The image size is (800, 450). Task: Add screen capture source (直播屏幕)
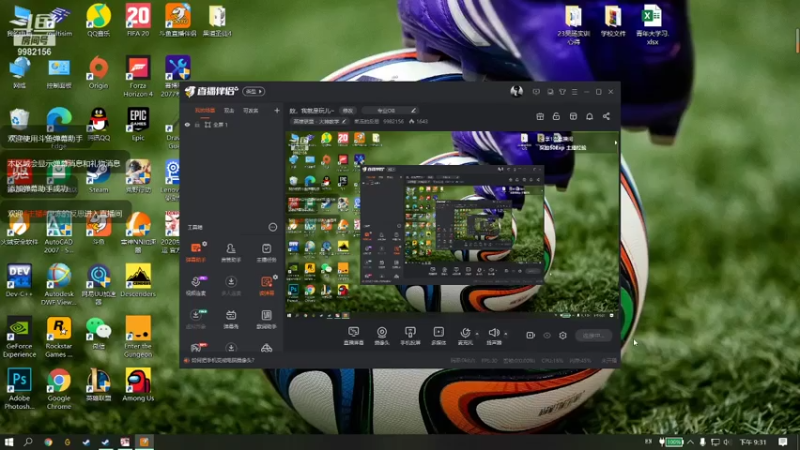tap(354, 336)
